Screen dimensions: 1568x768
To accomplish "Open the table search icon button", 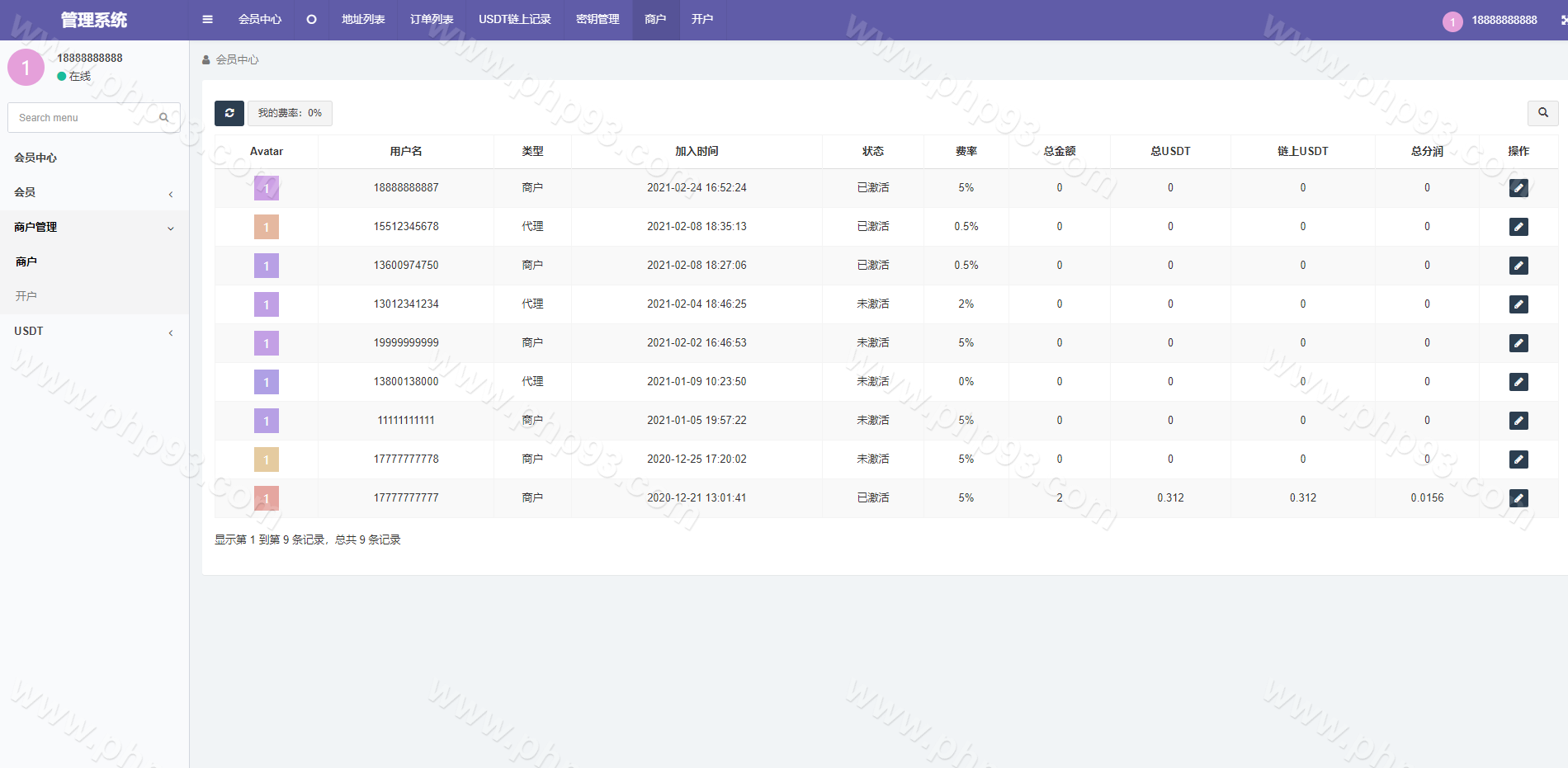I will coord(1542,113).
